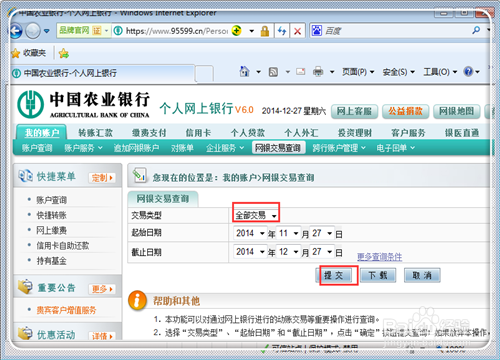The width and height of the screenshot is (500, 360).
Task: Open the end date month 12 dropdown
Action: pyautogui.click(x=289, y=252)
